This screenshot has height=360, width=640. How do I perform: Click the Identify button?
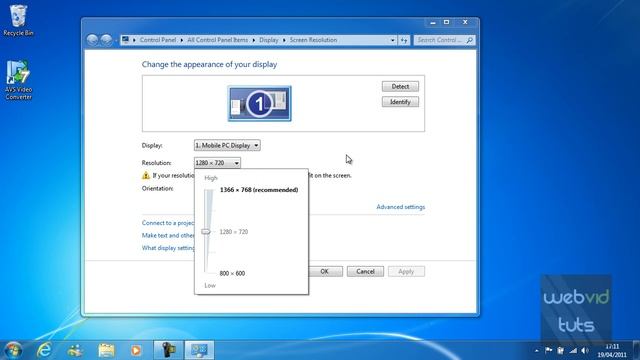click(x=400, y=102)
